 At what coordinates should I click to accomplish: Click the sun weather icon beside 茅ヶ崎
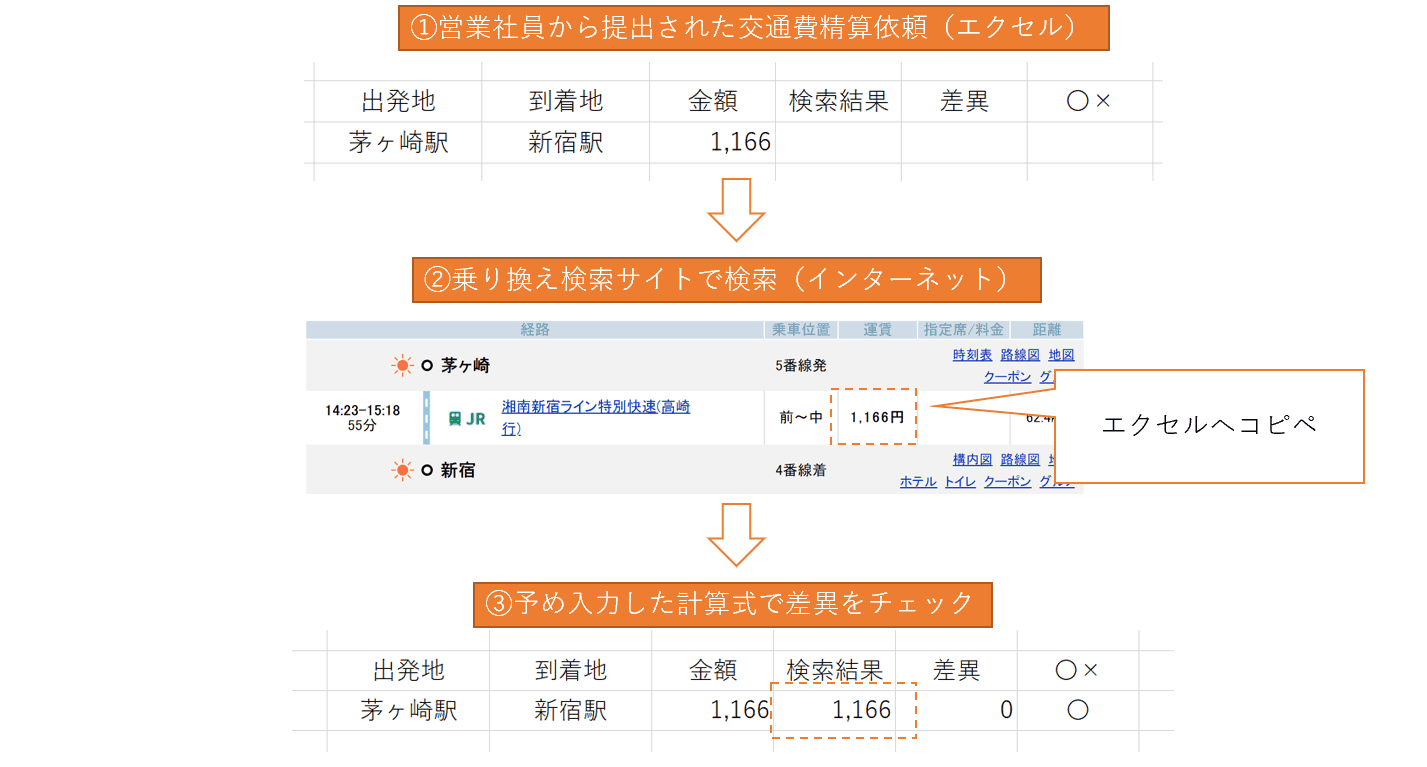tap(403, 365)
